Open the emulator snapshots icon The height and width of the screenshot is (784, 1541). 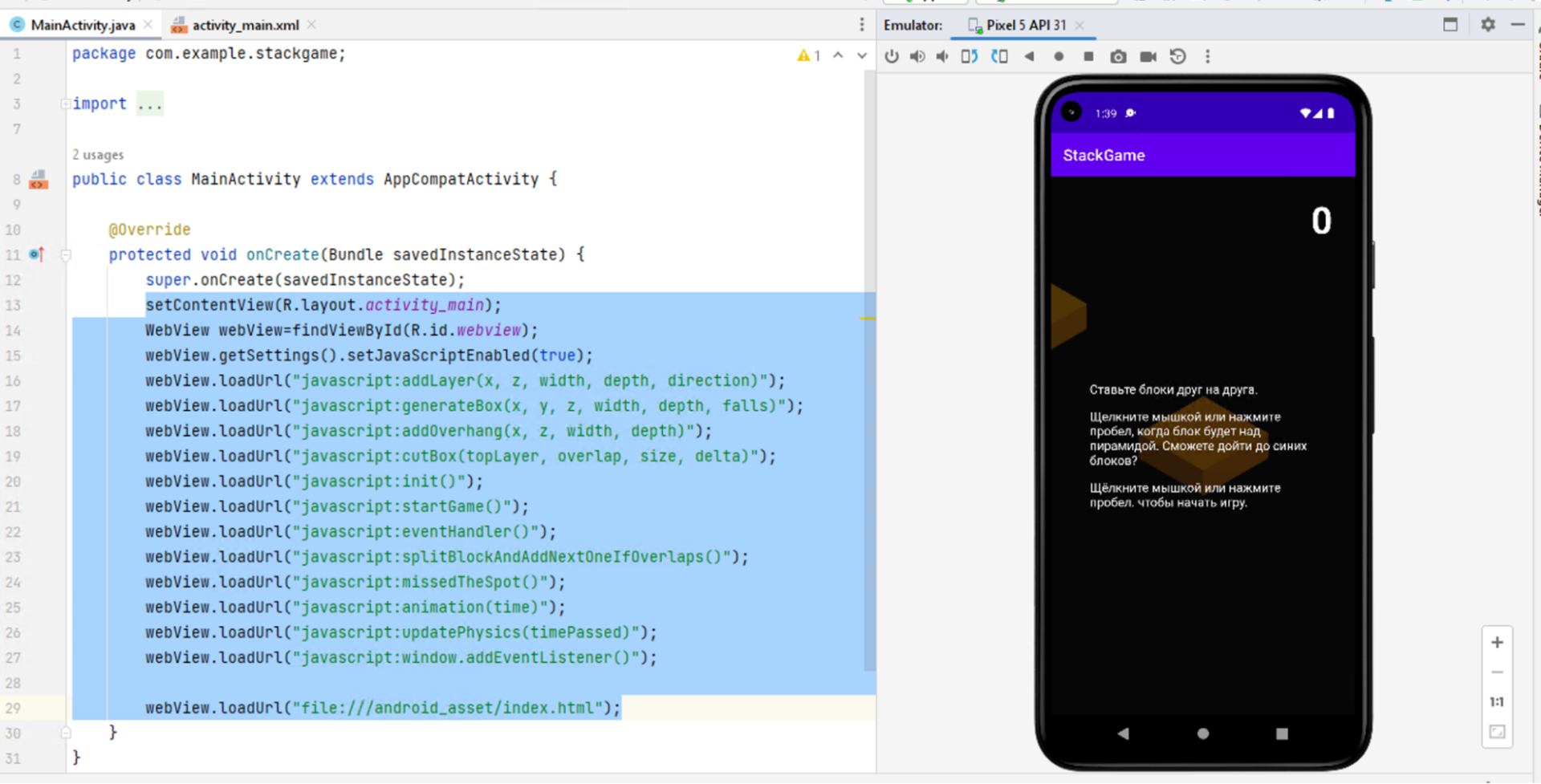coord(1177,56)
